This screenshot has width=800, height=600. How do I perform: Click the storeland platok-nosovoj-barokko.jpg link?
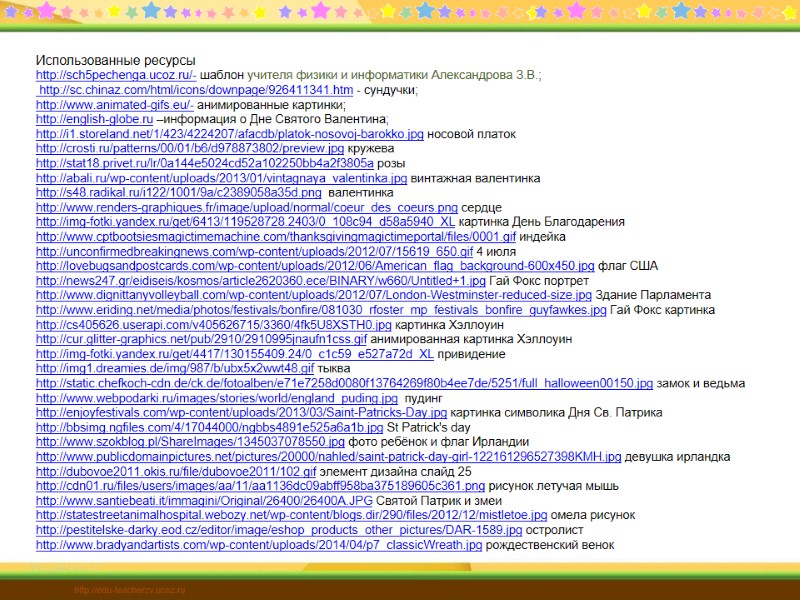(230, 134)
